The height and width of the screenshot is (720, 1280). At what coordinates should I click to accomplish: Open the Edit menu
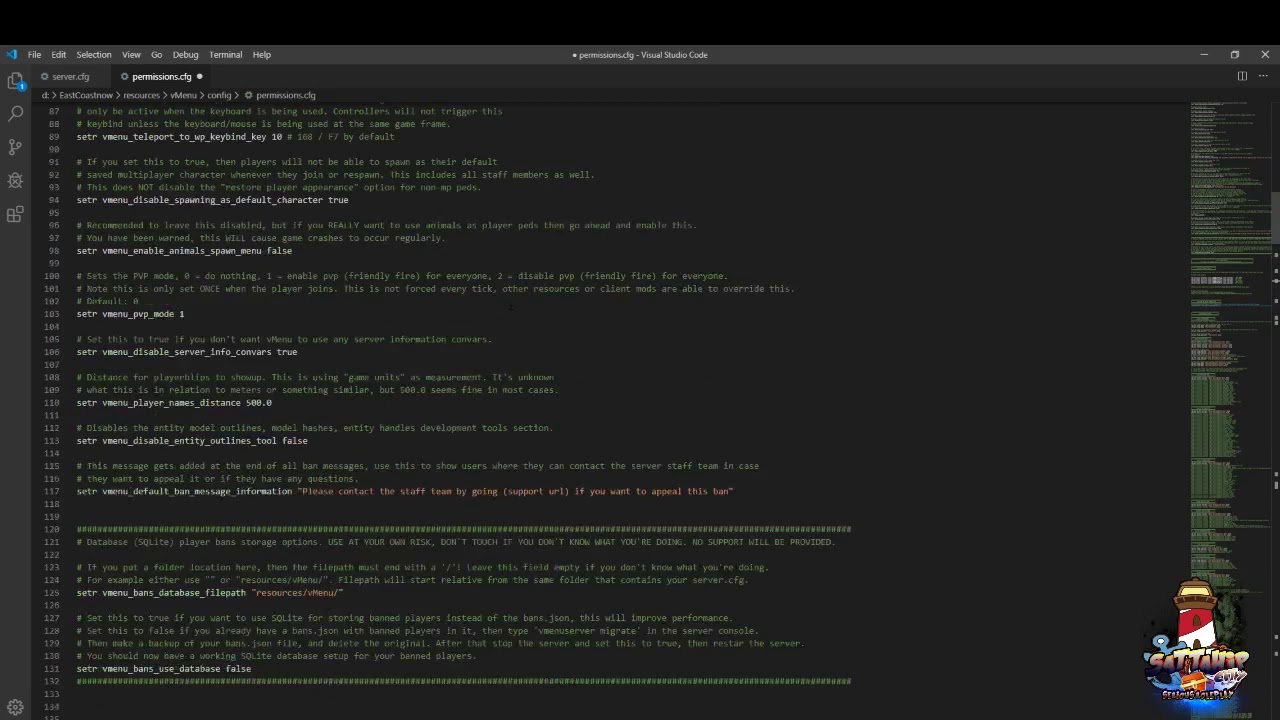pos(59,55)
